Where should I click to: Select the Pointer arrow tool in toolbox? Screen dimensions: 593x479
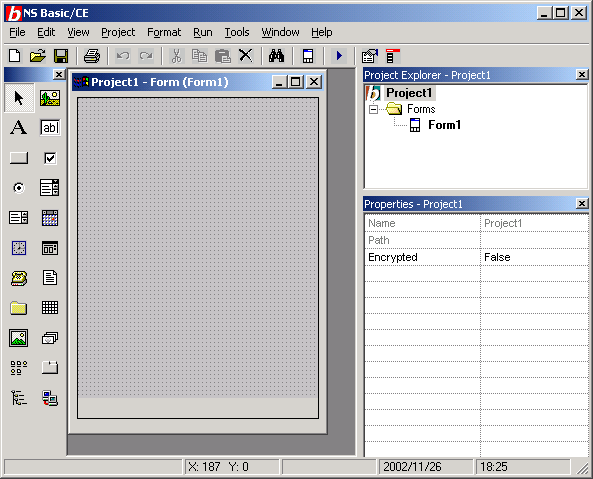(x=19, y=98)
